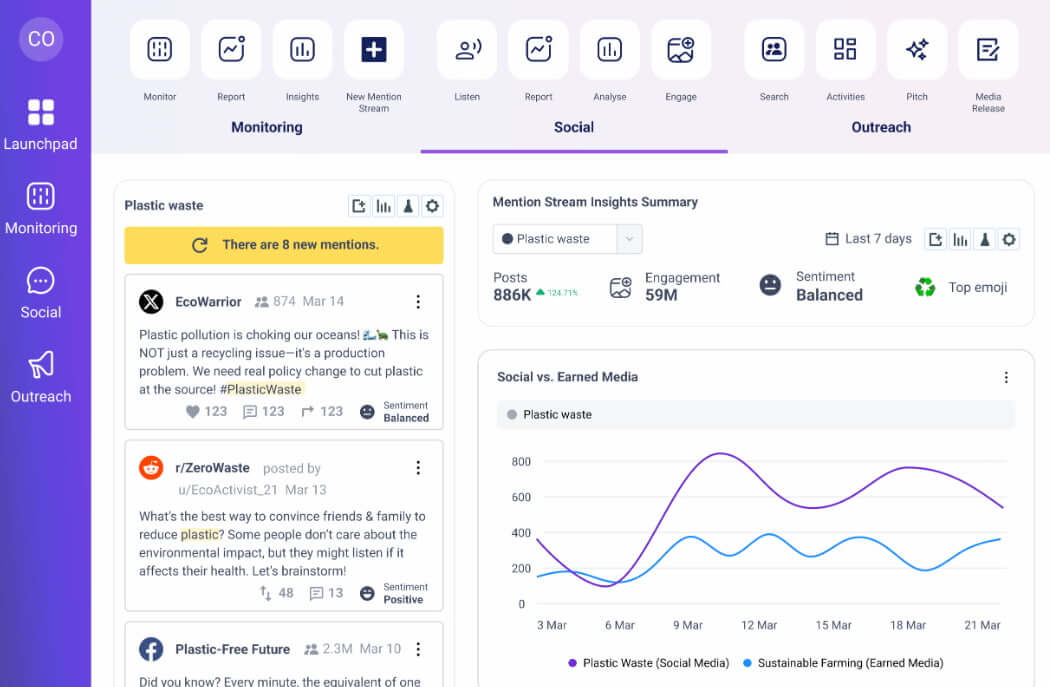The height and width of the screenshot is (687, 1050).
Task: Open settings gear on Plastic waste stream
Action: coord(432,205)
